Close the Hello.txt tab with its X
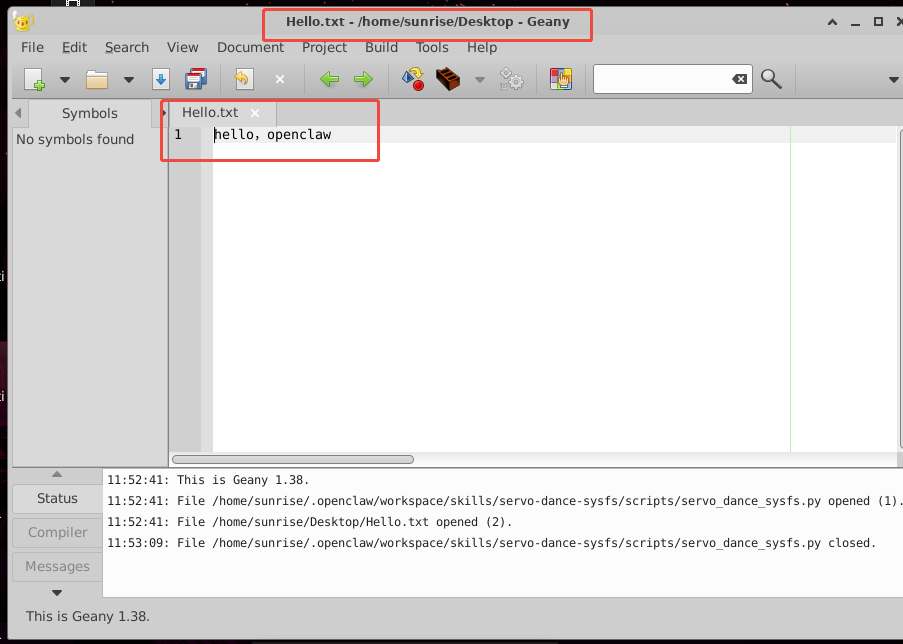 pos(255,113)
